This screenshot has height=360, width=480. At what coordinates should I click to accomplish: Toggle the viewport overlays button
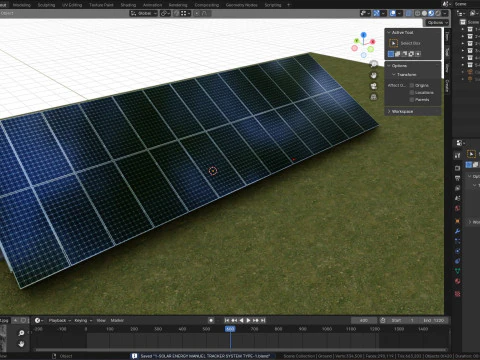393,13
